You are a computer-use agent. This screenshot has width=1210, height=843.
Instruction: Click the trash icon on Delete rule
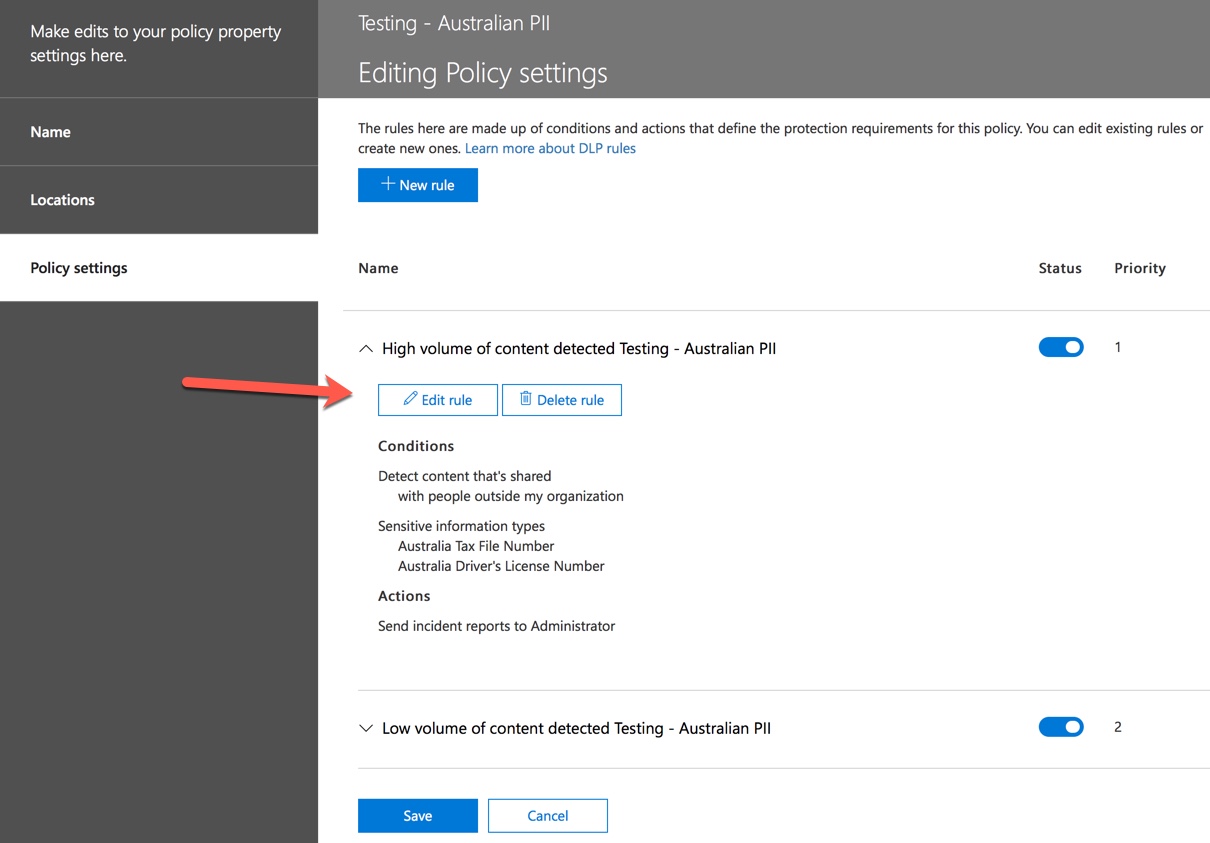pos(526,399)
